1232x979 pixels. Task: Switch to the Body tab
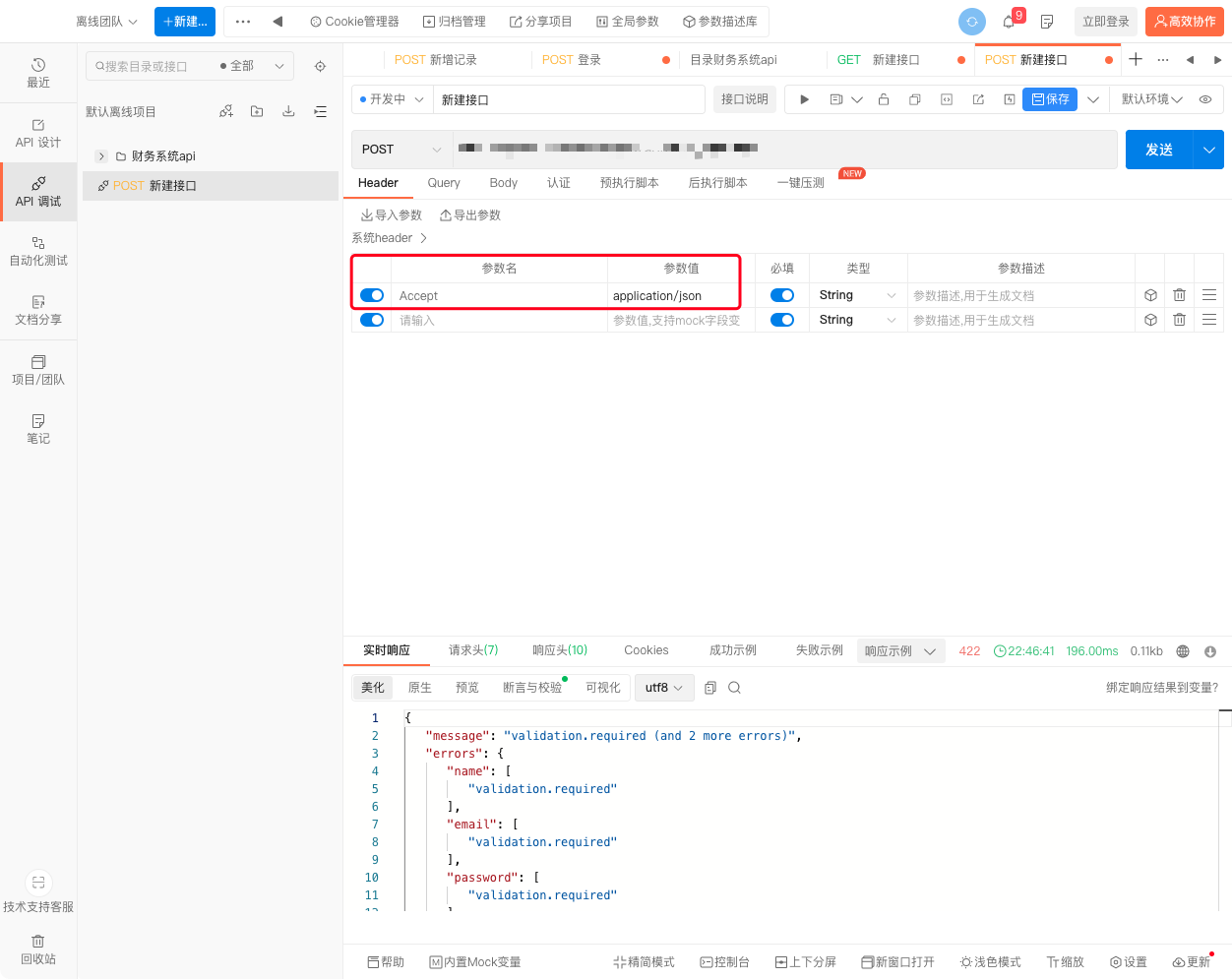pyautogui.click(x=504, y=183)
